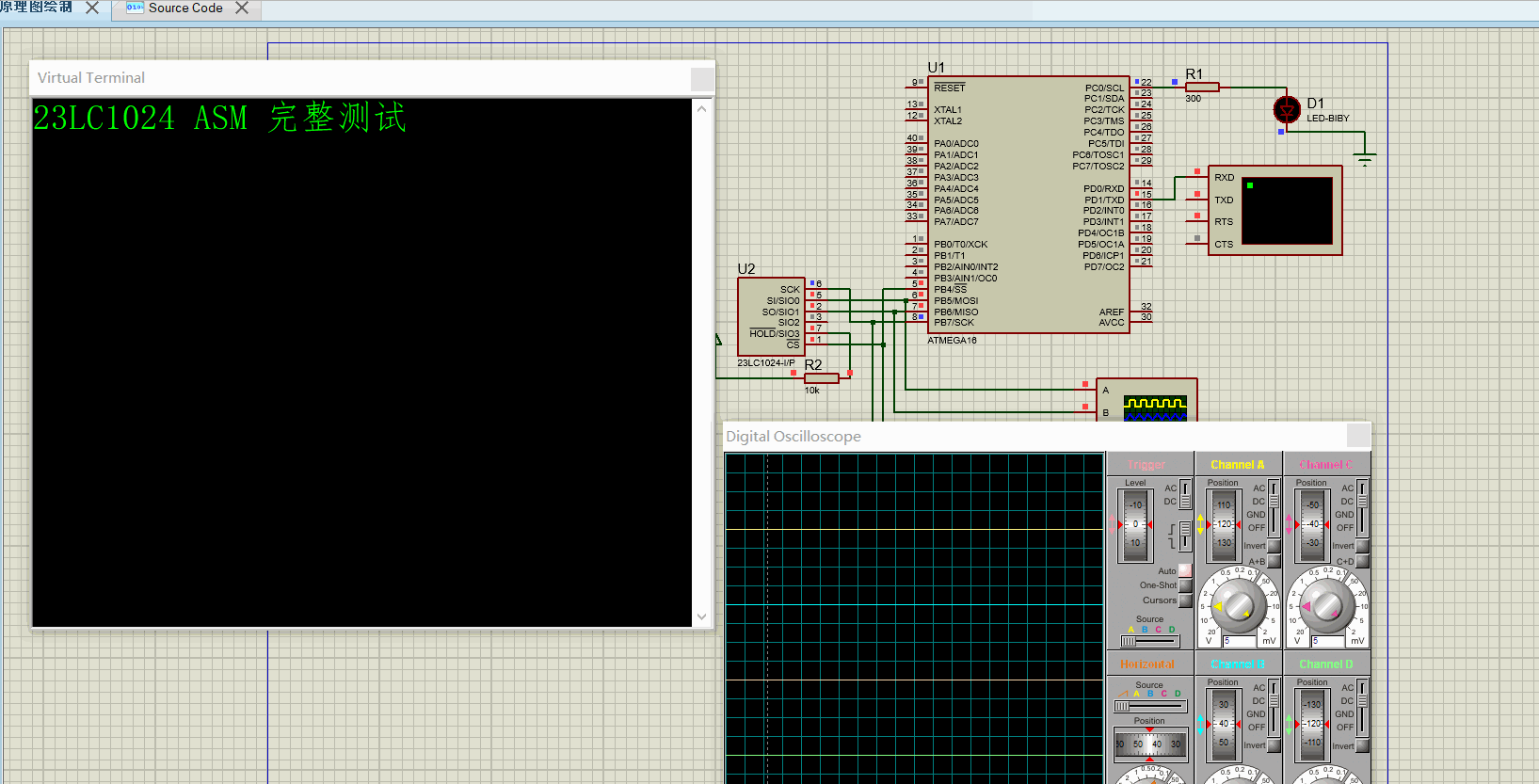Enable One-Shot trigger mode
This screenshot has width=1539, height=784.
pyautogui.click(x=1185, y=585)
